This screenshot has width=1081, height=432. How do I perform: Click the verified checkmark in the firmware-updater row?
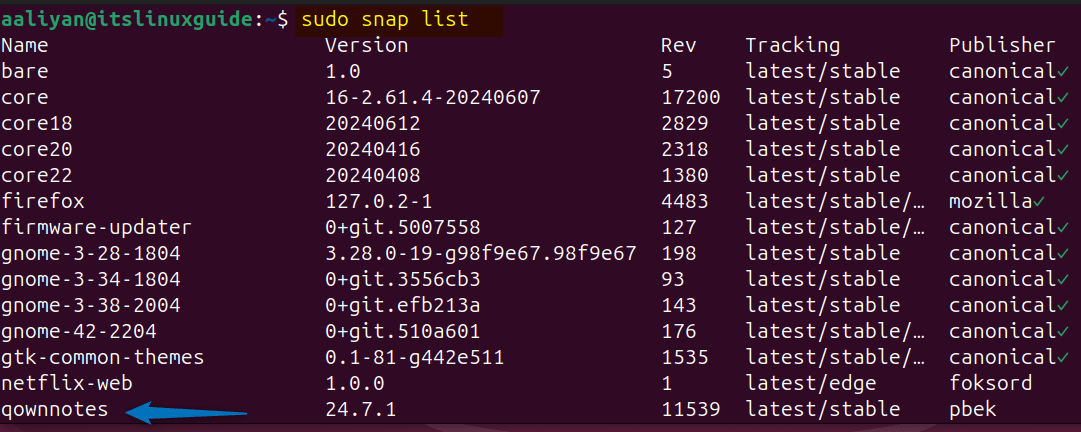(x=1062, y=228)
